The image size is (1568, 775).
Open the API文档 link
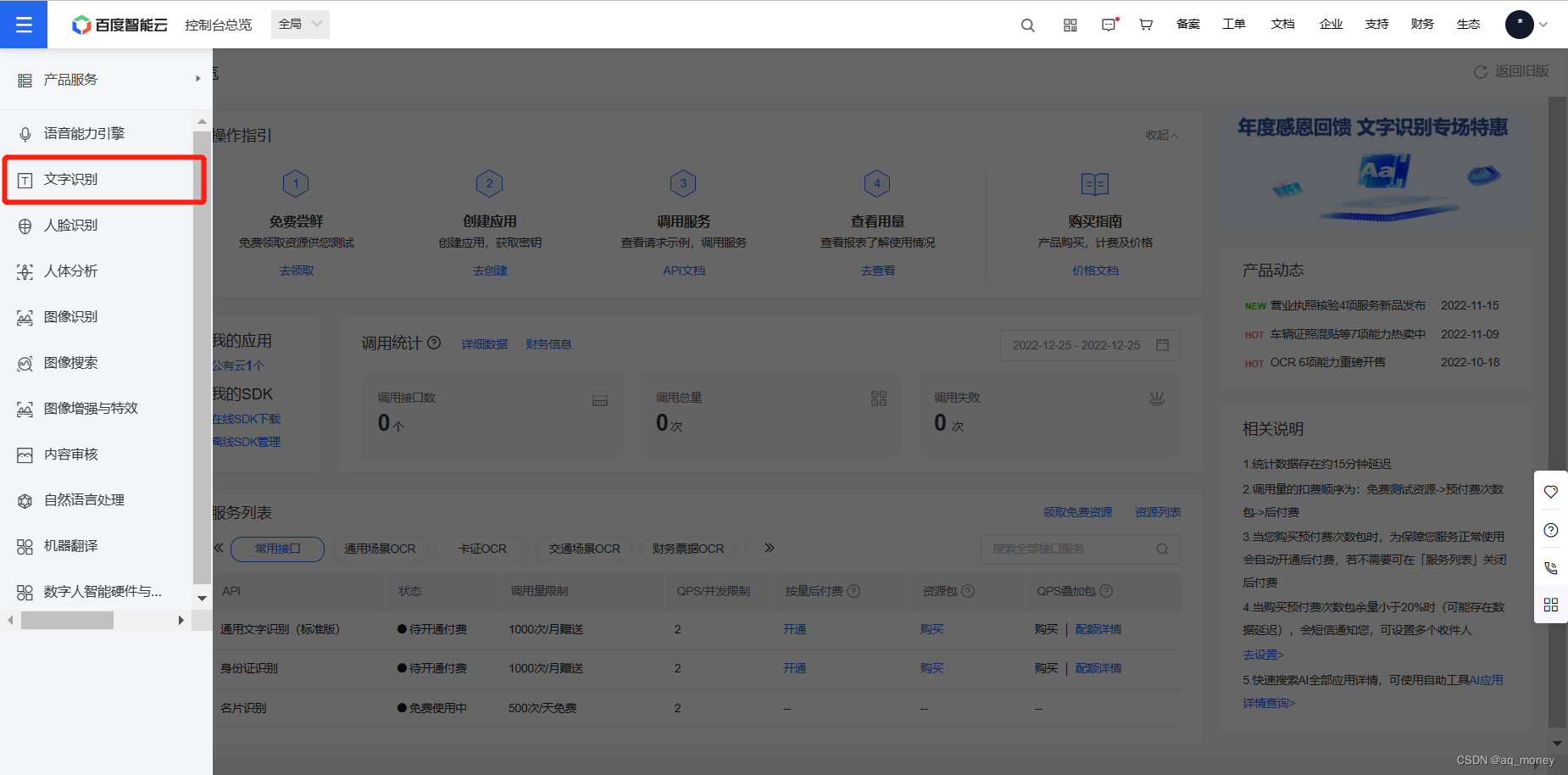tap(684, 270)
